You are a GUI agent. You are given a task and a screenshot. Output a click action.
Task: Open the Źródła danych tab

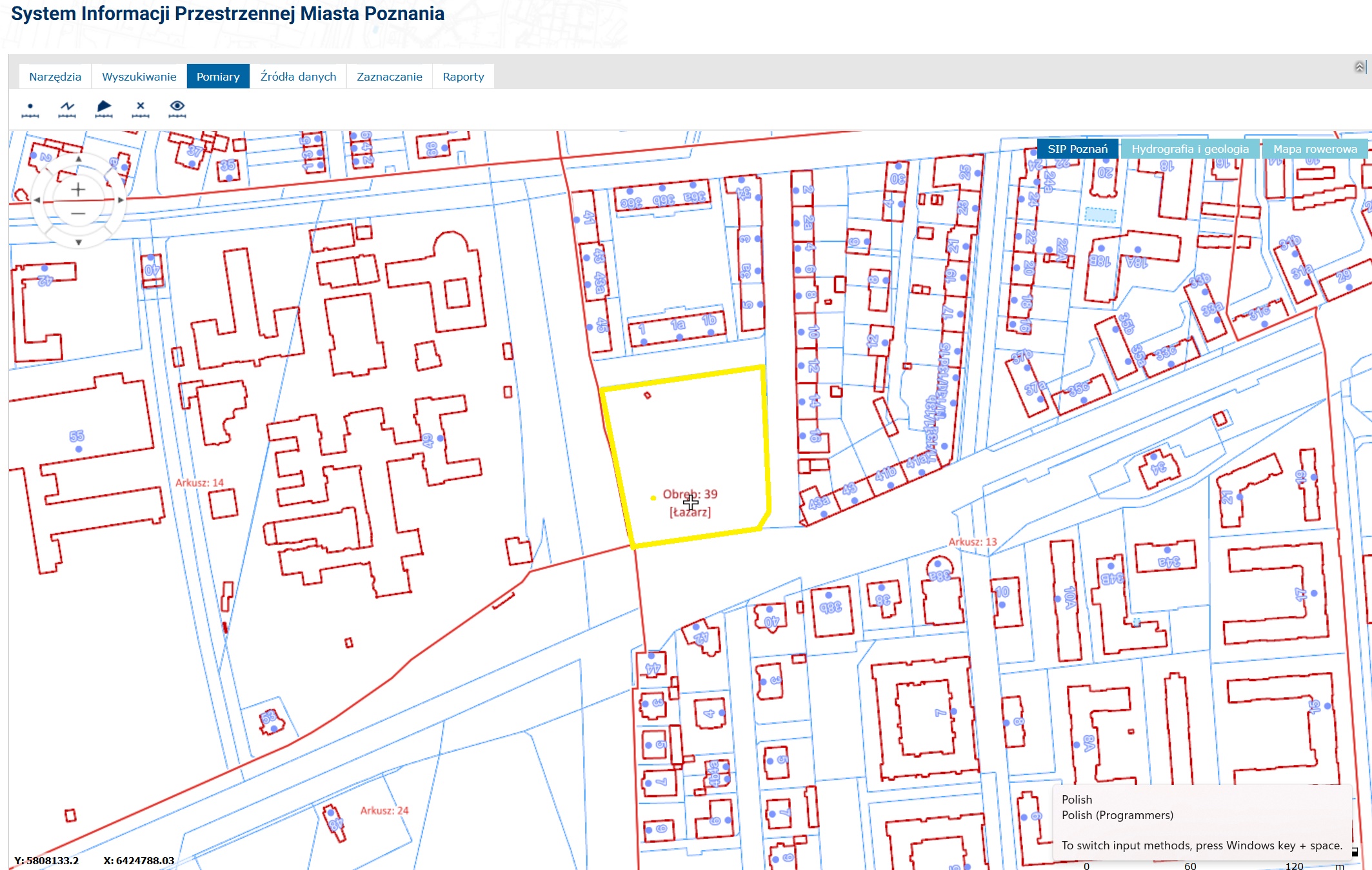[x=298, y=77]
